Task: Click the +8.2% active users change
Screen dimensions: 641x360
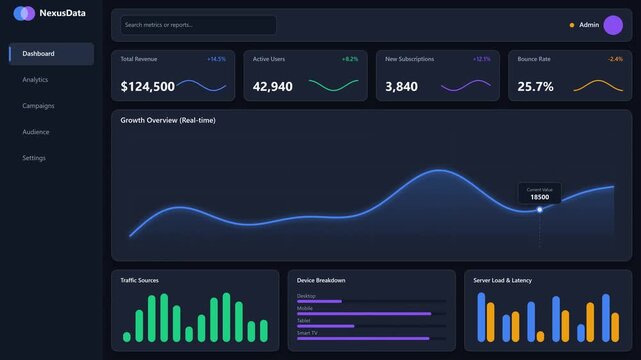Action: pos(350,59)
